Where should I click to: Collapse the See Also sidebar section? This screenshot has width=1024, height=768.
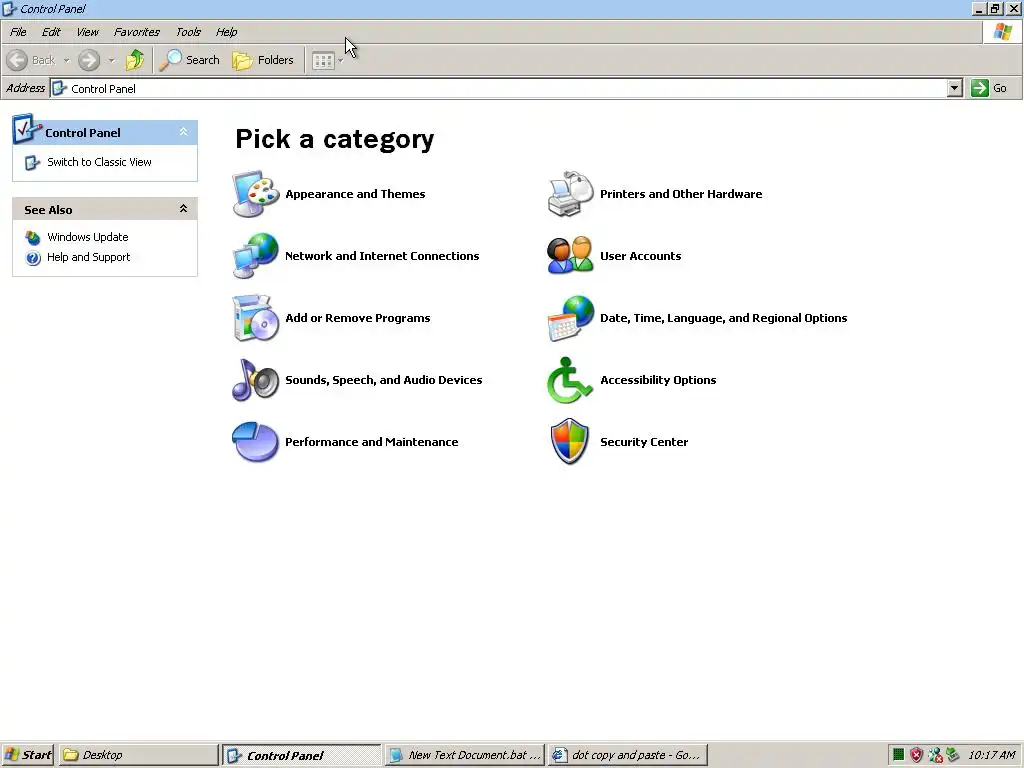[x=184, y=209]
